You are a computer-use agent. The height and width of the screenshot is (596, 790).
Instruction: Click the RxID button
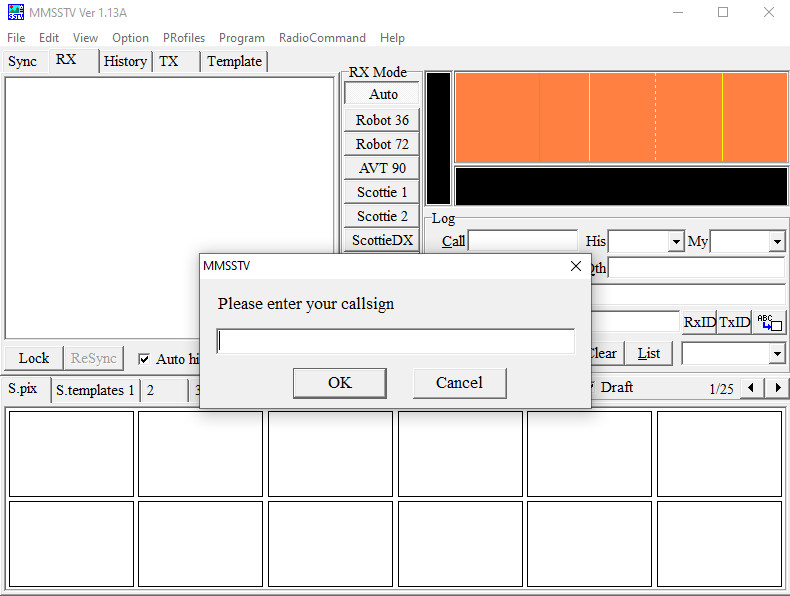pyautogui.click(x=699, y=322)
